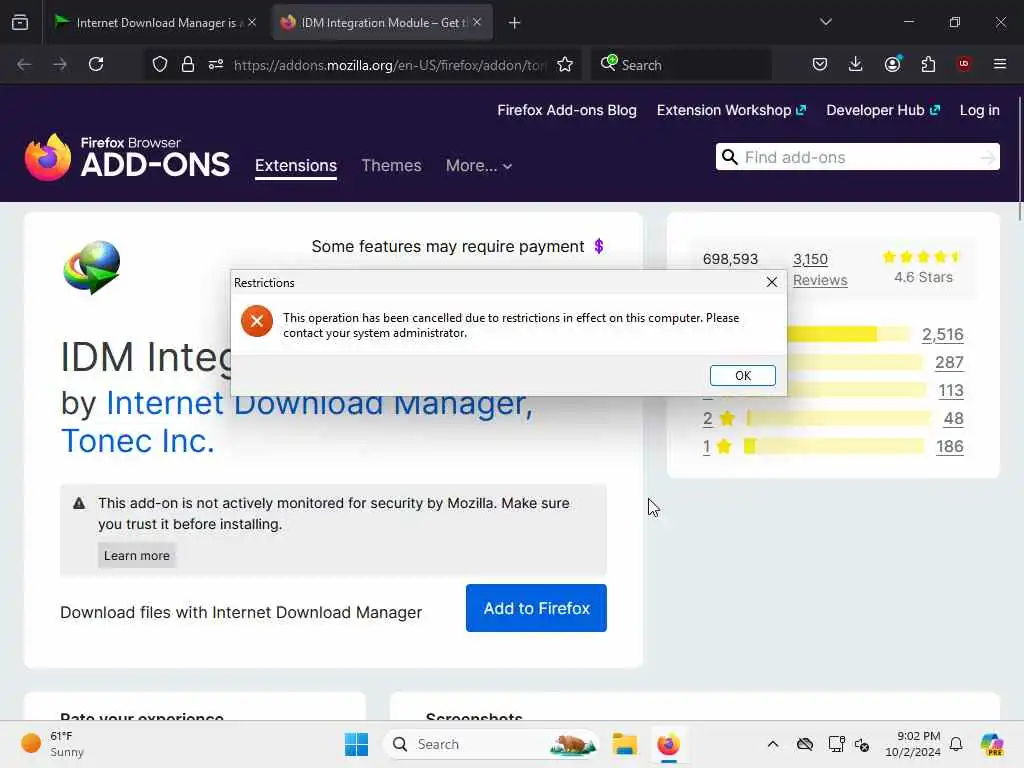Viewport: 1024px width, 768px height.
Task: Click the IDM globe extension icon
Action: coord(92,267)
